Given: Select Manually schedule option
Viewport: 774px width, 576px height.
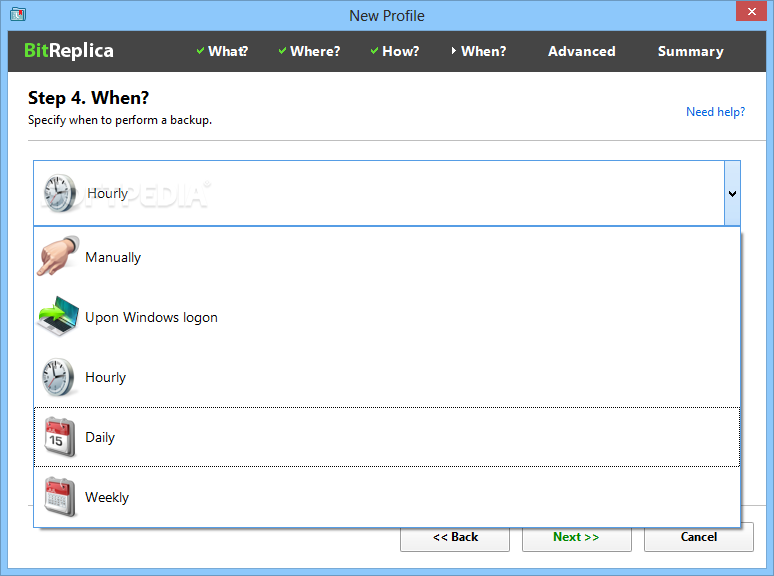Looking at the screenshot, I should [x=387, y=257].
